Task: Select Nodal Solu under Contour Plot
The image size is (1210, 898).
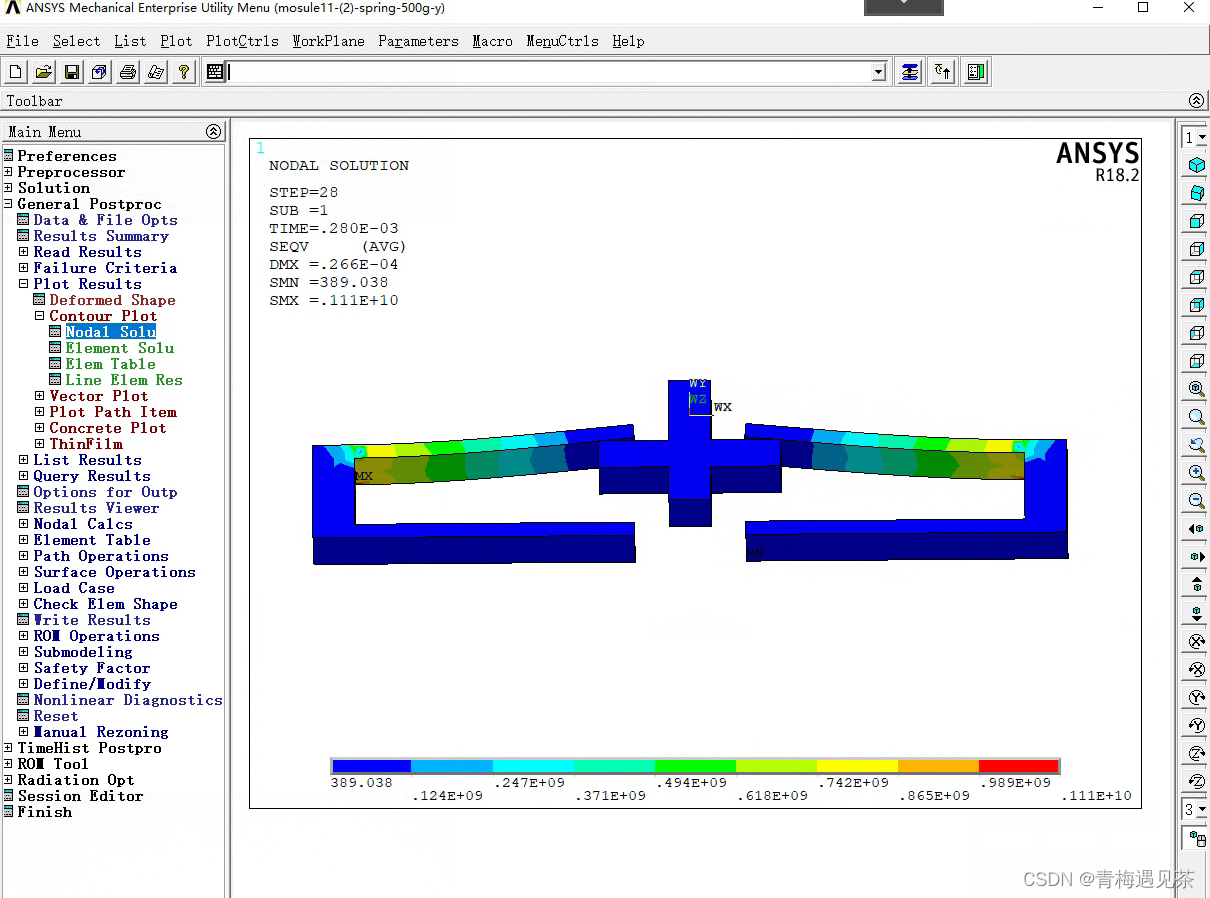Action: [x=110, y=331]
